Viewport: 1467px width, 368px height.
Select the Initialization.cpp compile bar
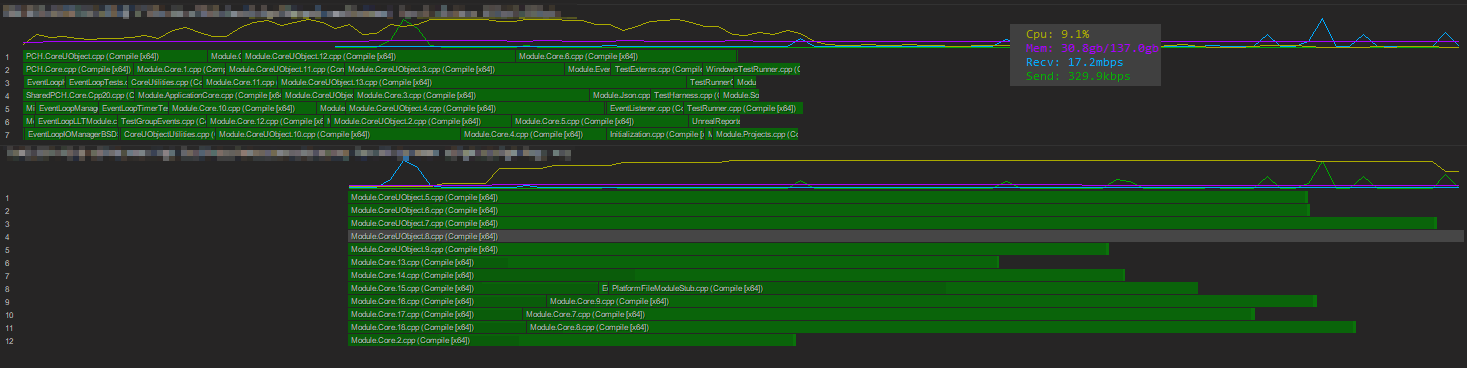[x=655, y=134]
